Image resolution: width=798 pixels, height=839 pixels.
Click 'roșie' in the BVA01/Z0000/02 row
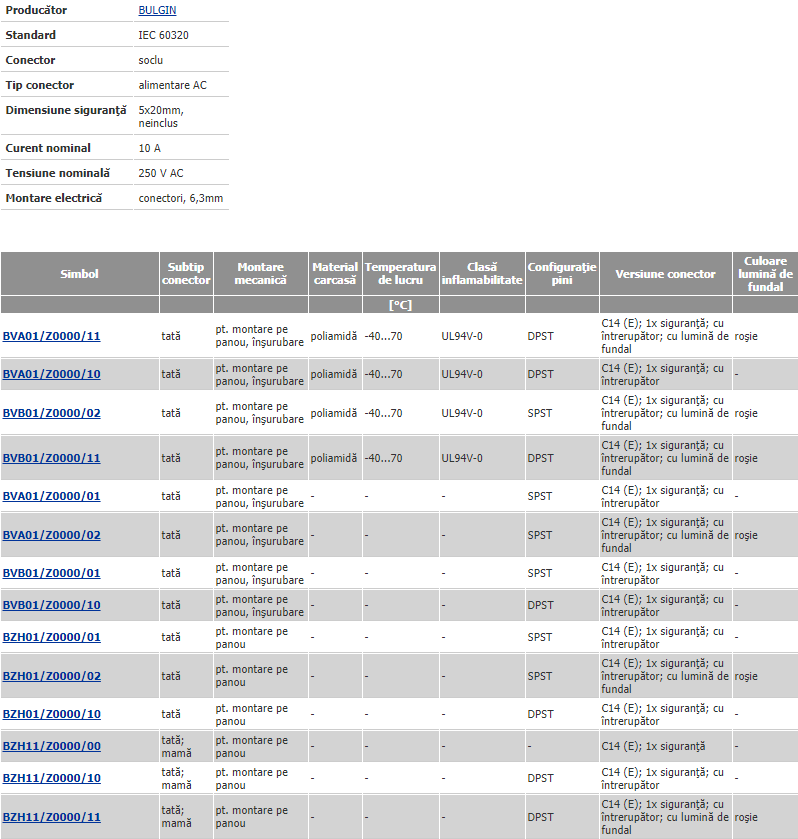(746, 535)
